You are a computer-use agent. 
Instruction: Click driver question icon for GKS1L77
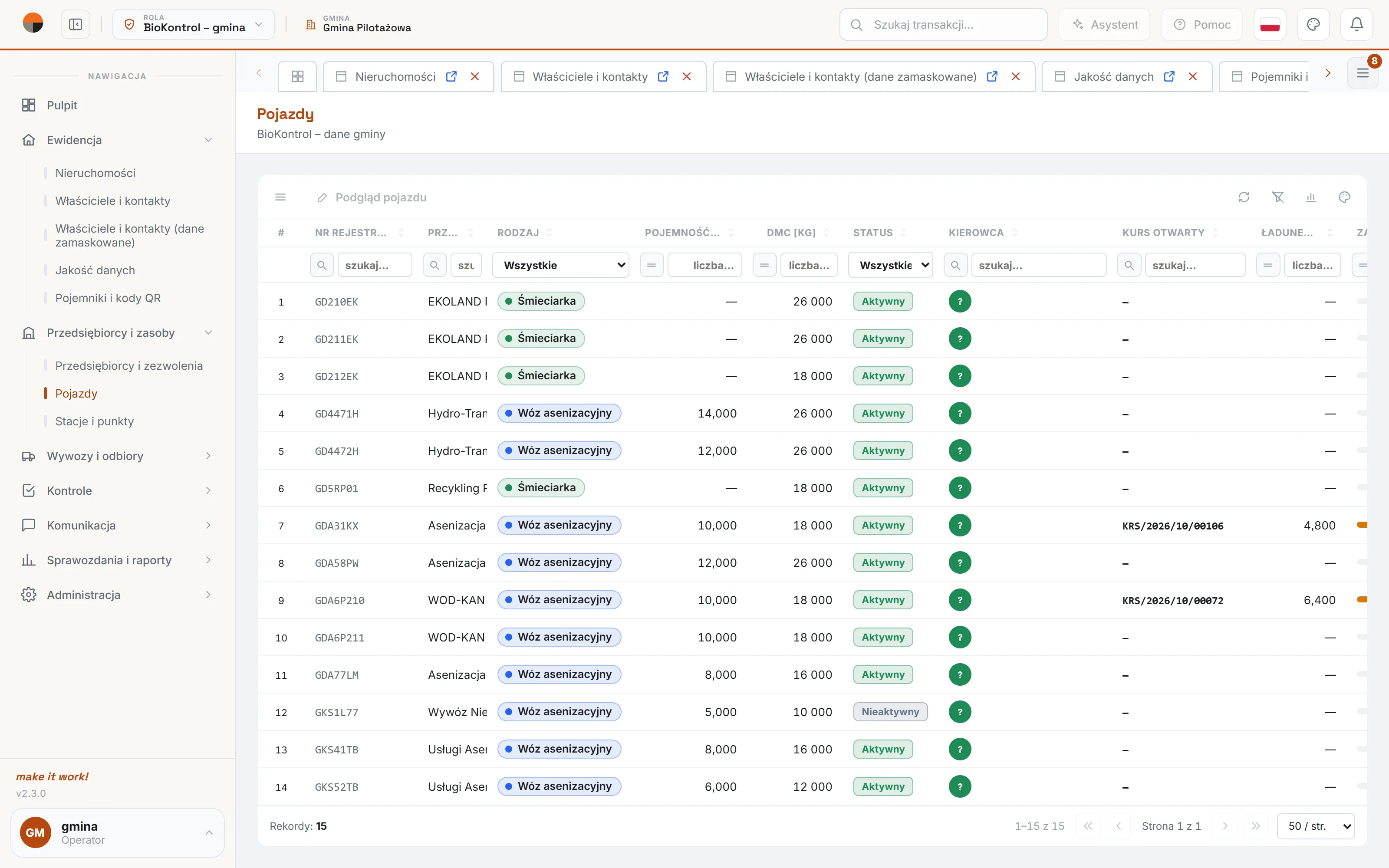pyautogui.click(x=960, y=712)
